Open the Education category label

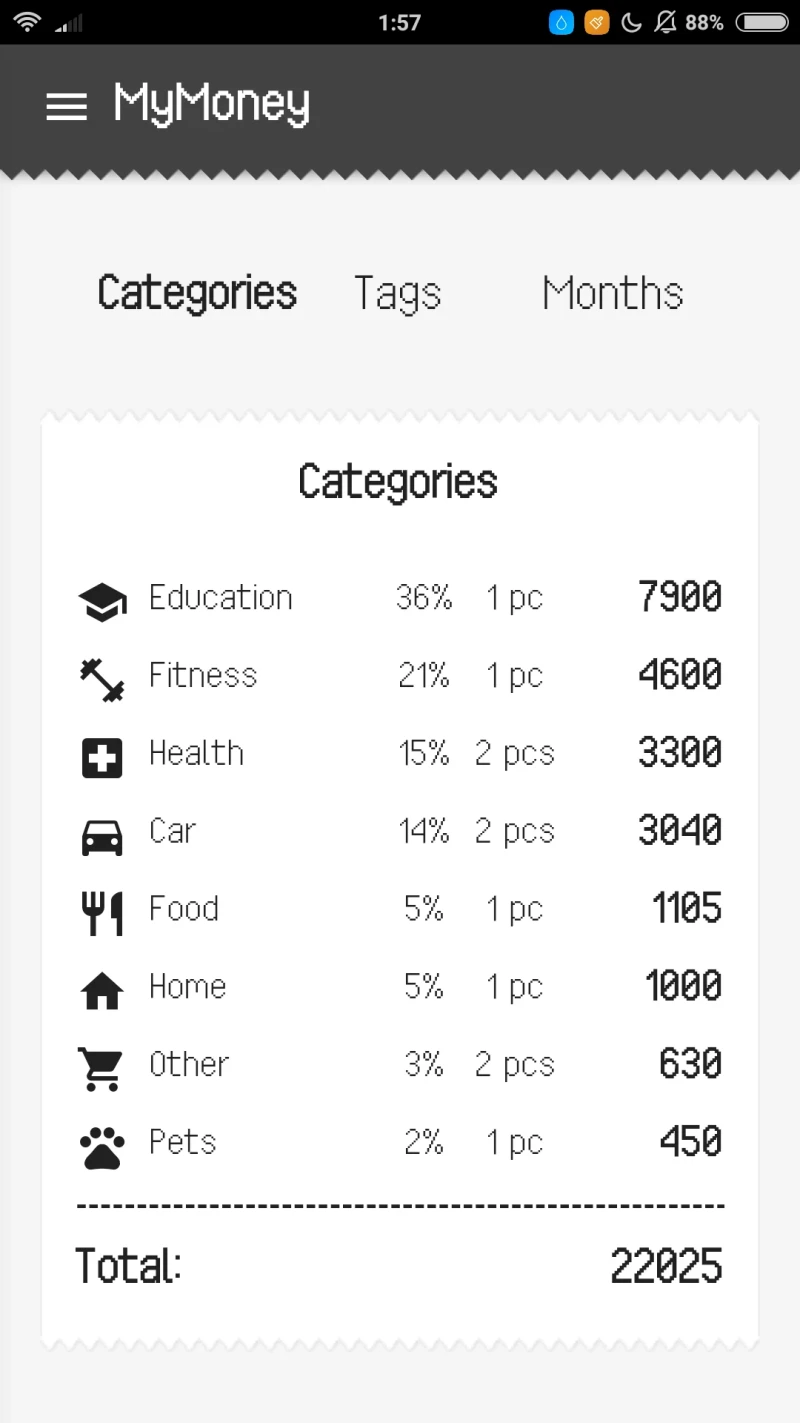221,598
